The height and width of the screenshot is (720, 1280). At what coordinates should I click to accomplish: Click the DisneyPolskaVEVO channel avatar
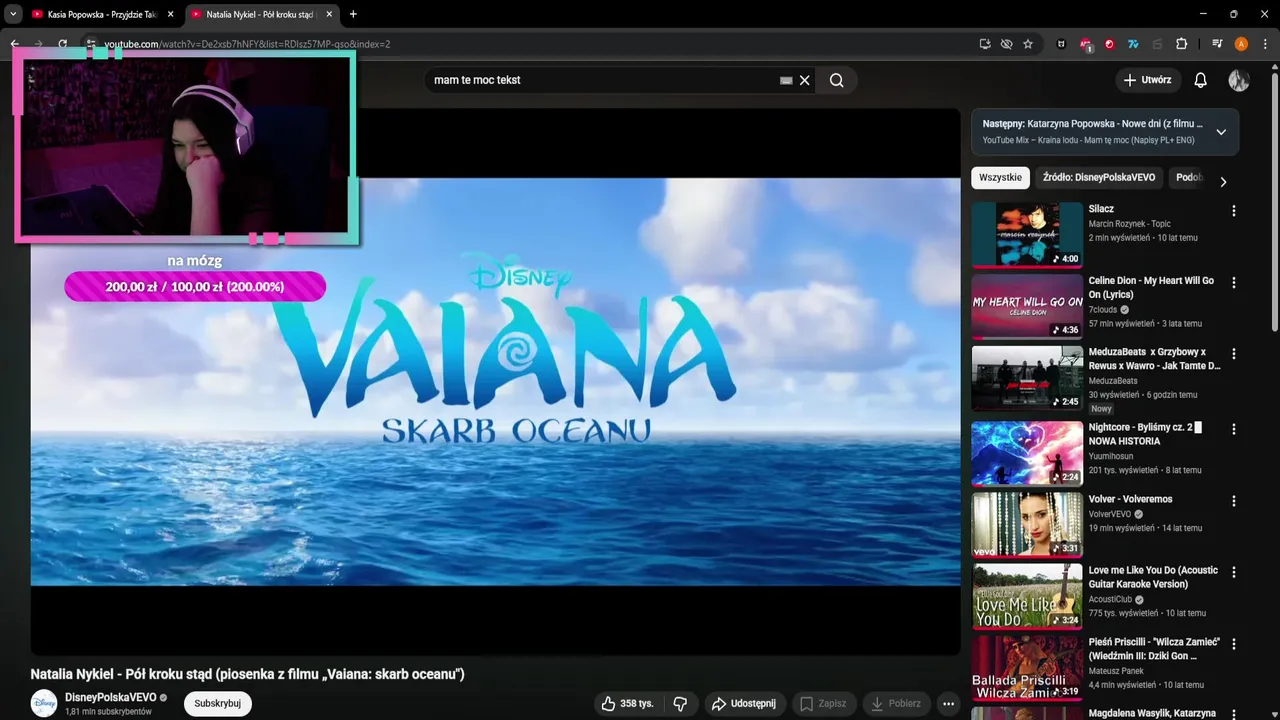pos(44,704)
